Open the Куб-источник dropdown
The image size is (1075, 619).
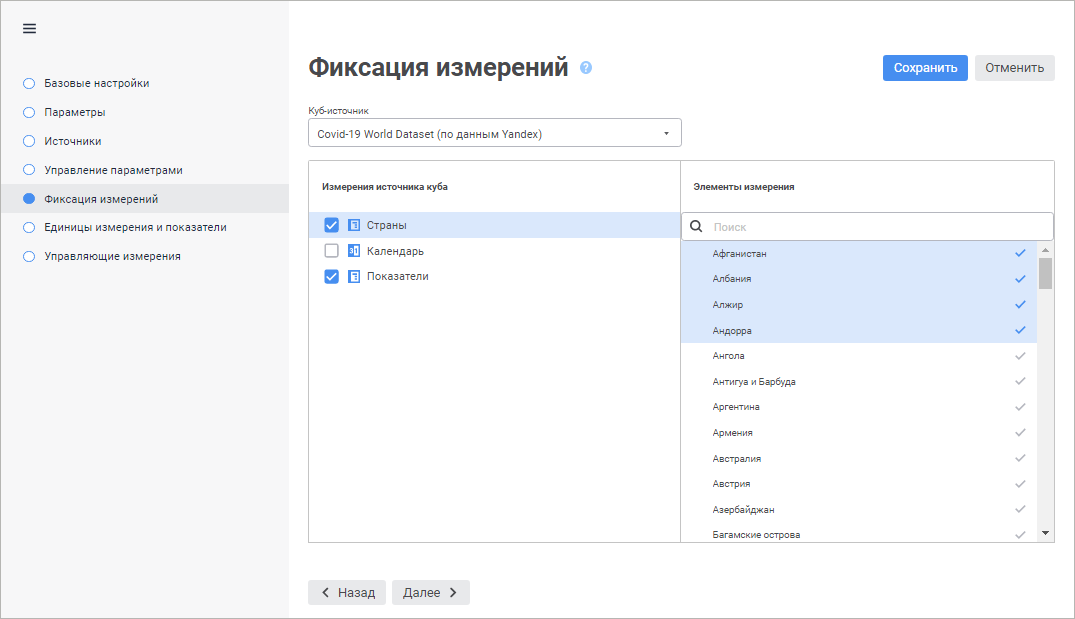(x=494, y=133)
